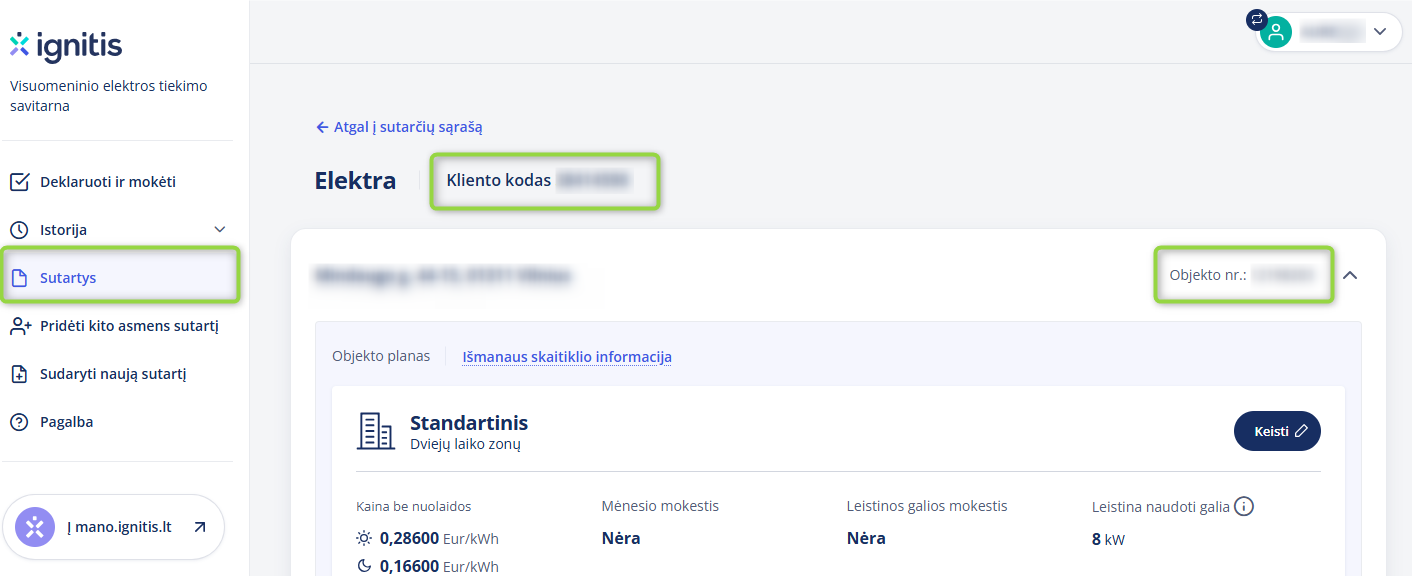Open Į mano.ignitis.lt link button
Viewport: 1412px width, 576px height.
113,527
